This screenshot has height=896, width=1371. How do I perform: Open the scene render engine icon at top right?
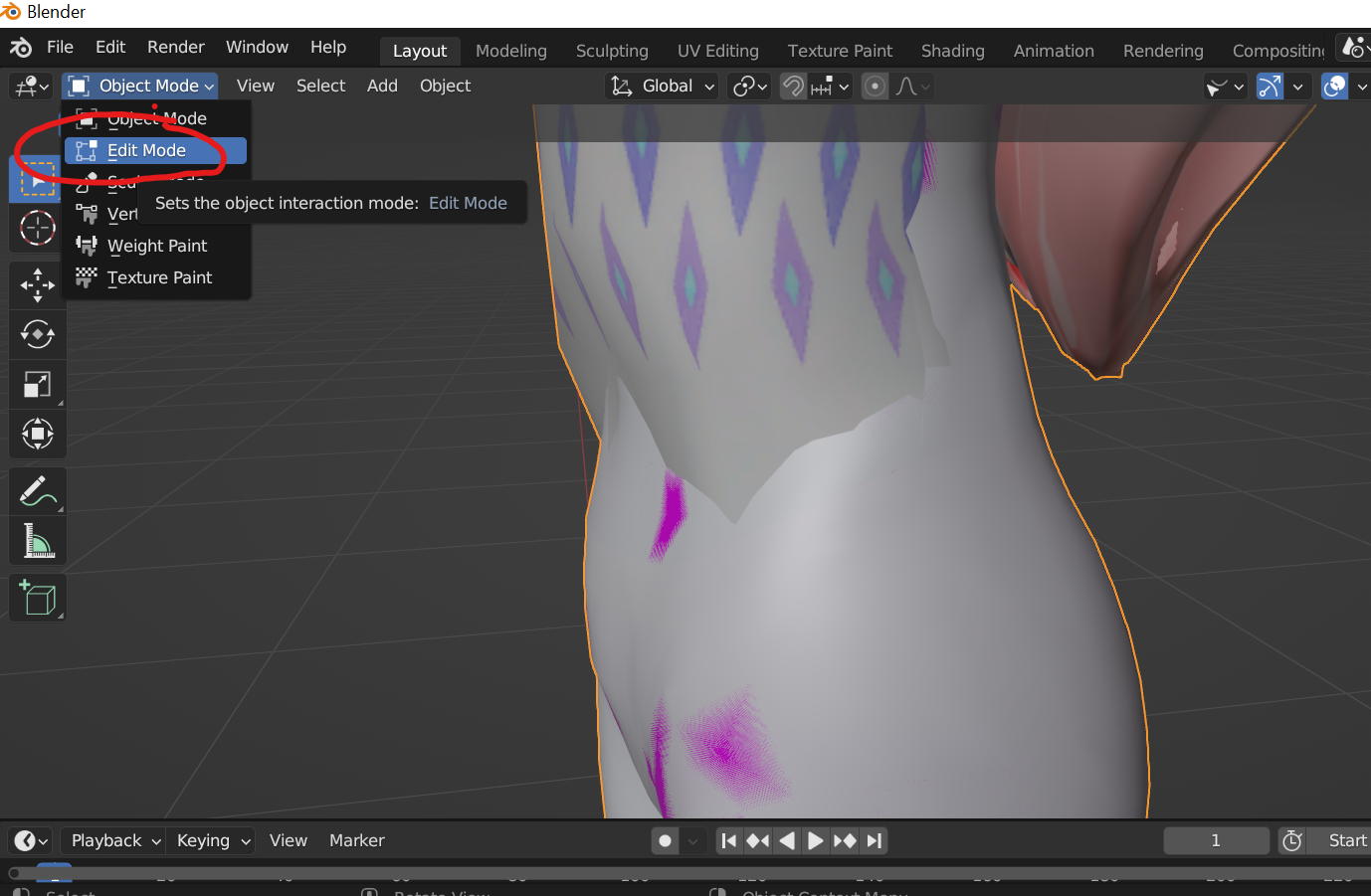coord(1353,48)
